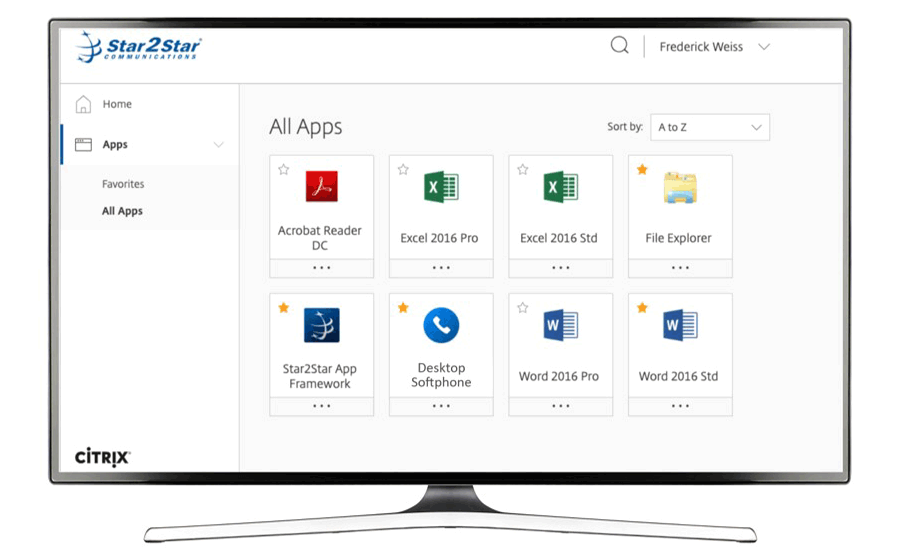900x550 pixels.
Task: Unstar Word 2016 Std favorite
Action: (x=642, y=308)
